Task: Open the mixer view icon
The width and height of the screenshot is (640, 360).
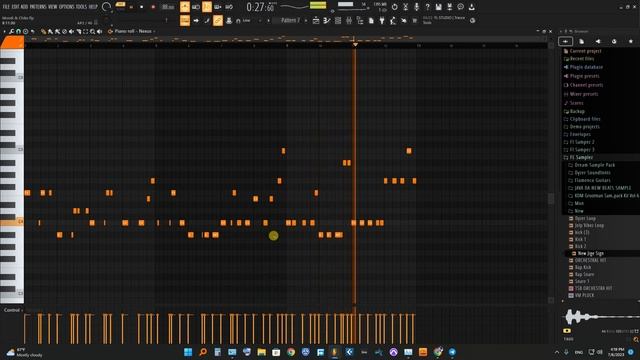Action: [x=349, y=20]
